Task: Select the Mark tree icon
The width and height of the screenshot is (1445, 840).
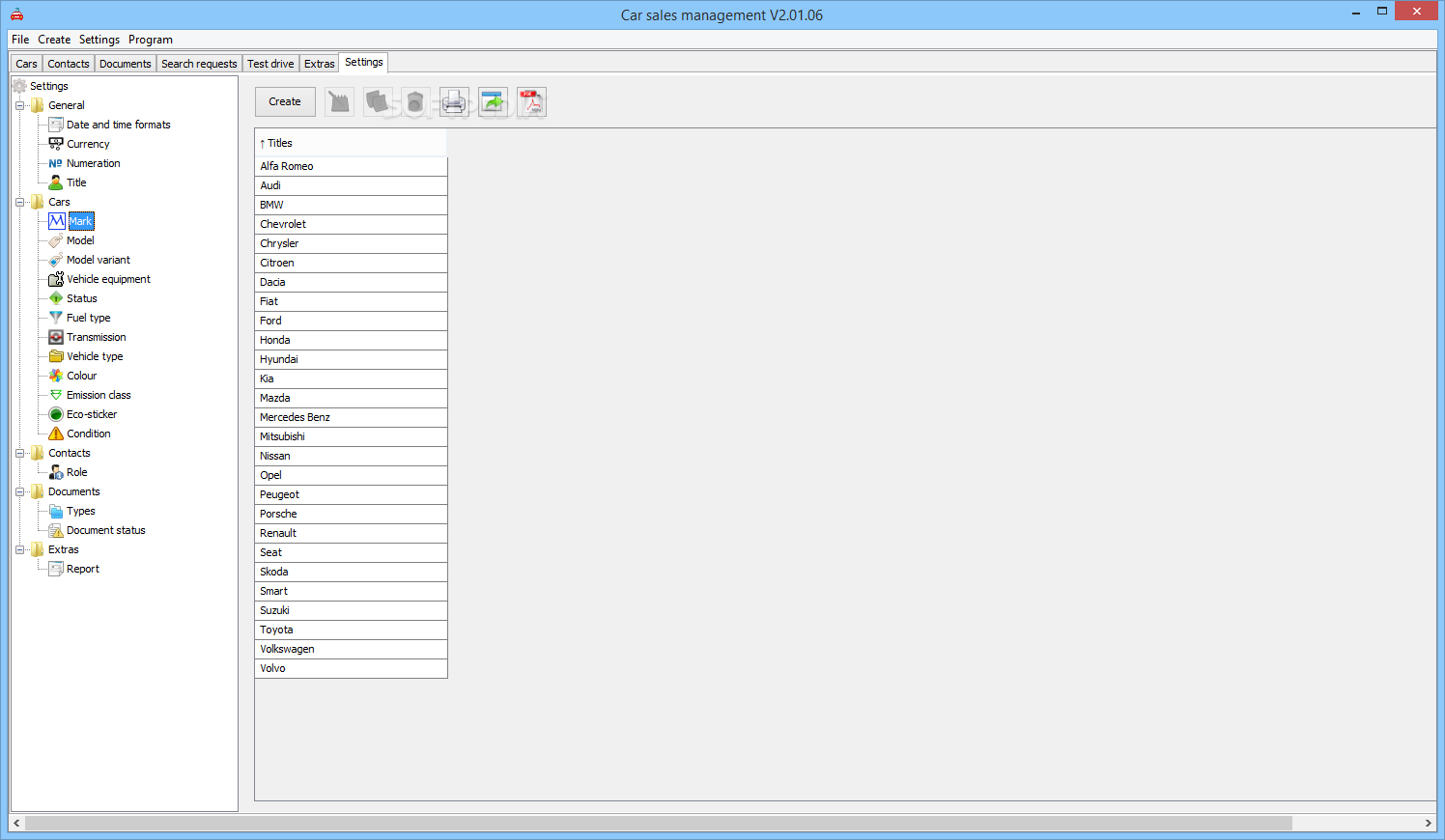Action: point(56,221)
